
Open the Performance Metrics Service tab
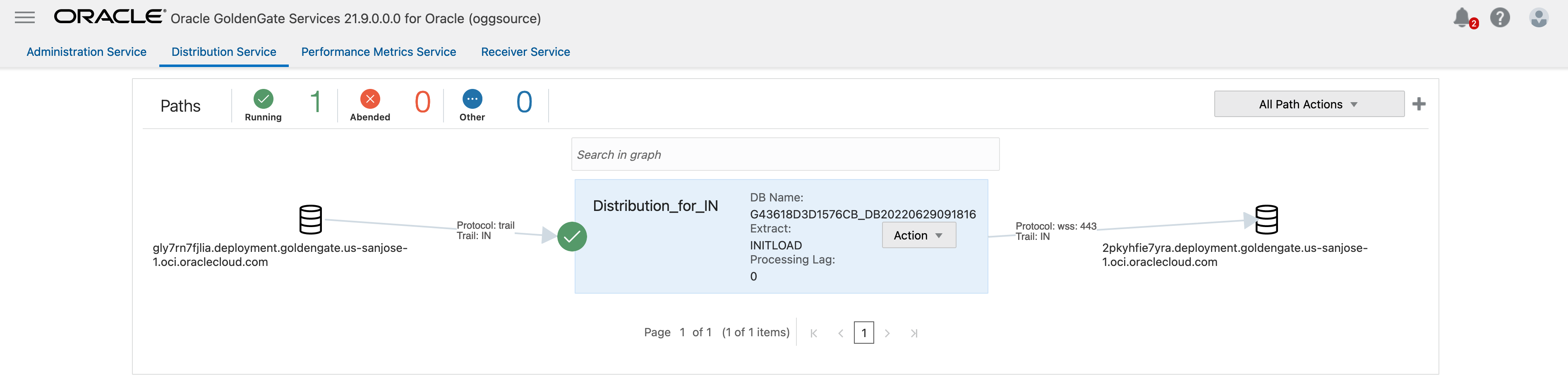[x=378, y=52]
